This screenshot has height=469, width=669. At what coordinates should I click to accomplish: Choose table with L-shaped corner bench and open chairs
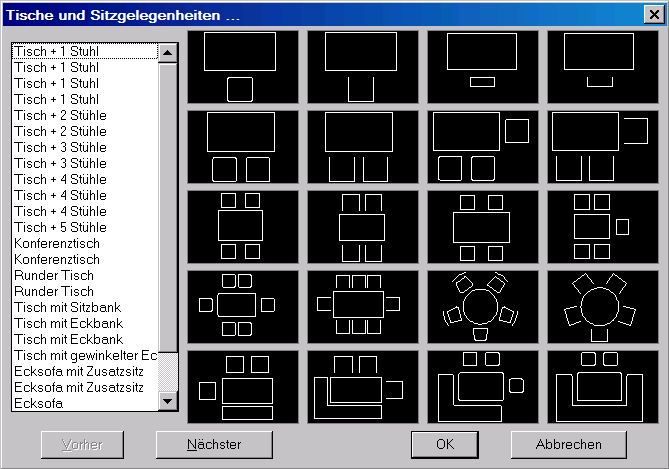(x=363, y=387)
